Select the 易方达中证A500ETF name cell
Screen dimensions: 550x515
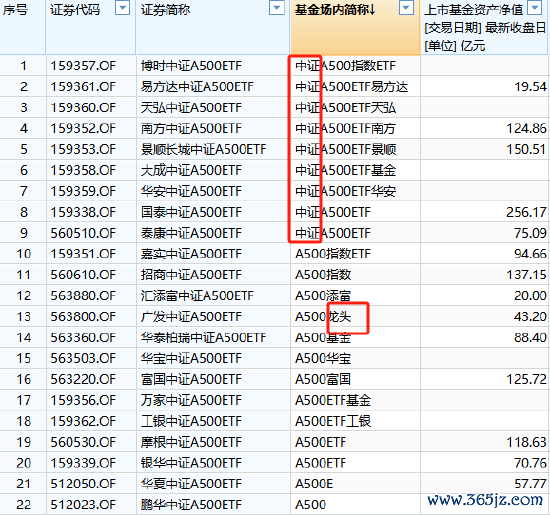point(213,87)
